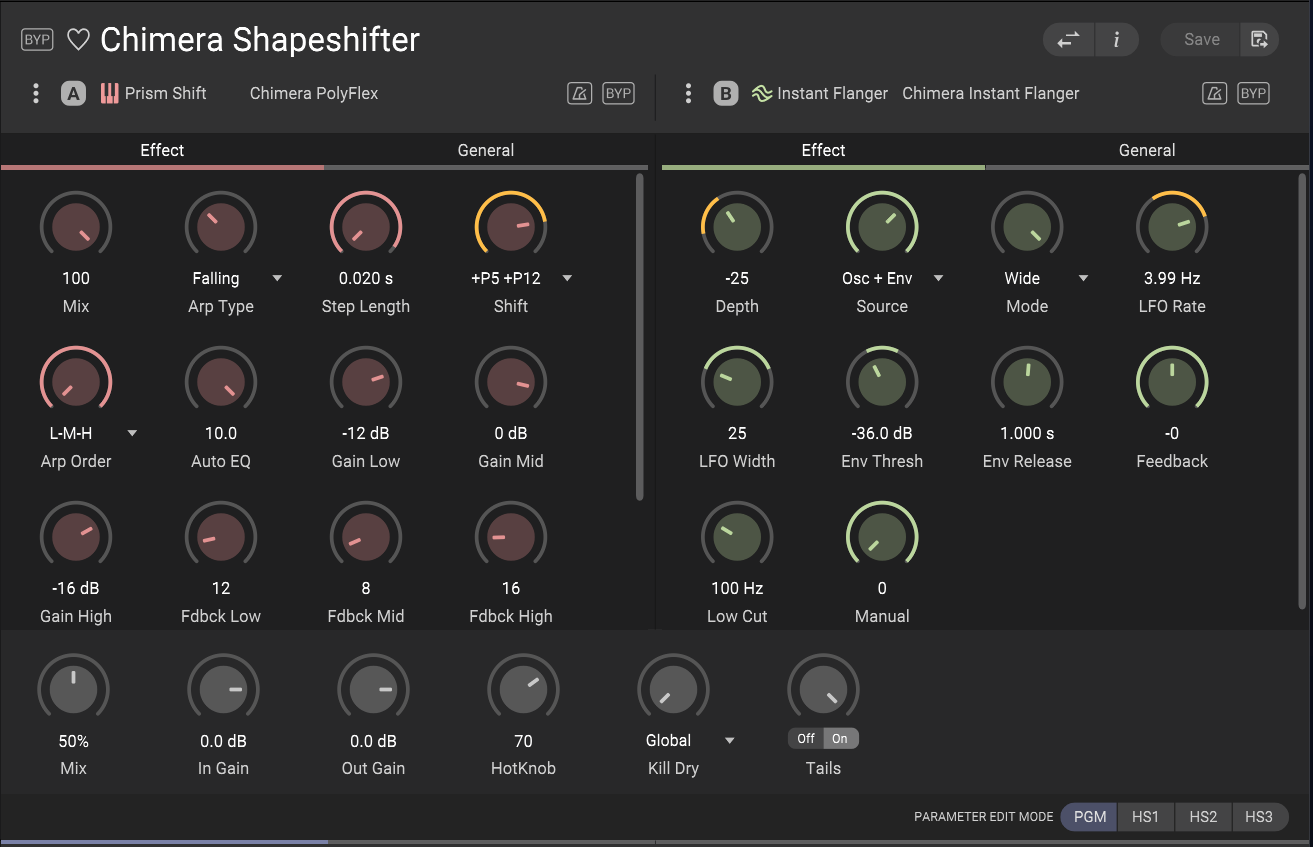Click the Chimera Instant Flanger preset name
The image size is (1313, 847).
click(x=991, y=93)
